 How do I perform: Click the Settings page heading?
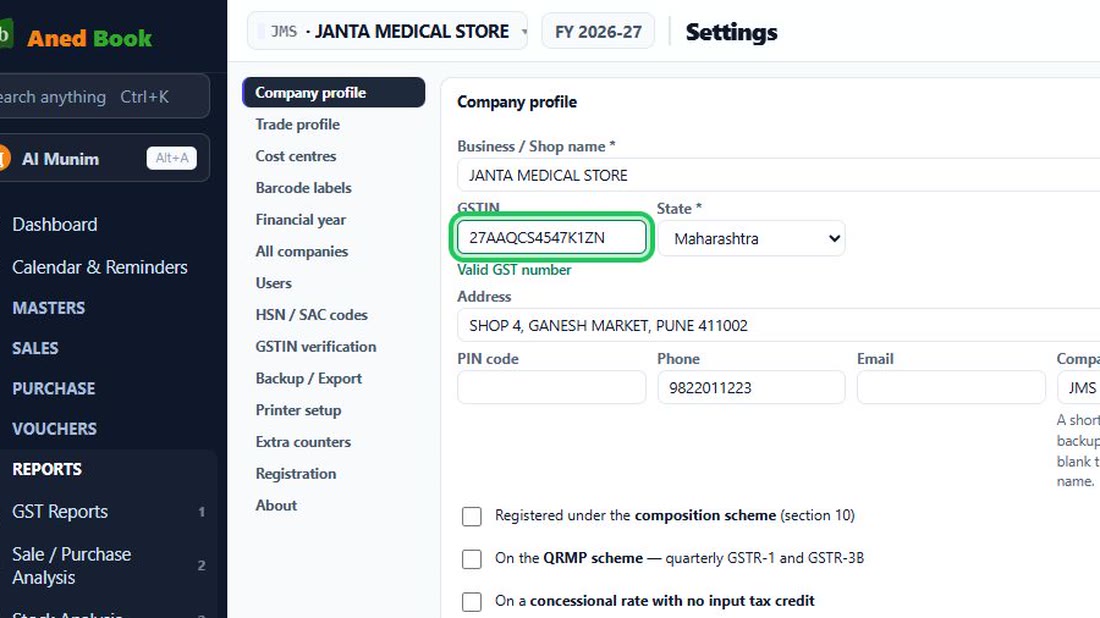pyautogui.click(x=731, y=32)
